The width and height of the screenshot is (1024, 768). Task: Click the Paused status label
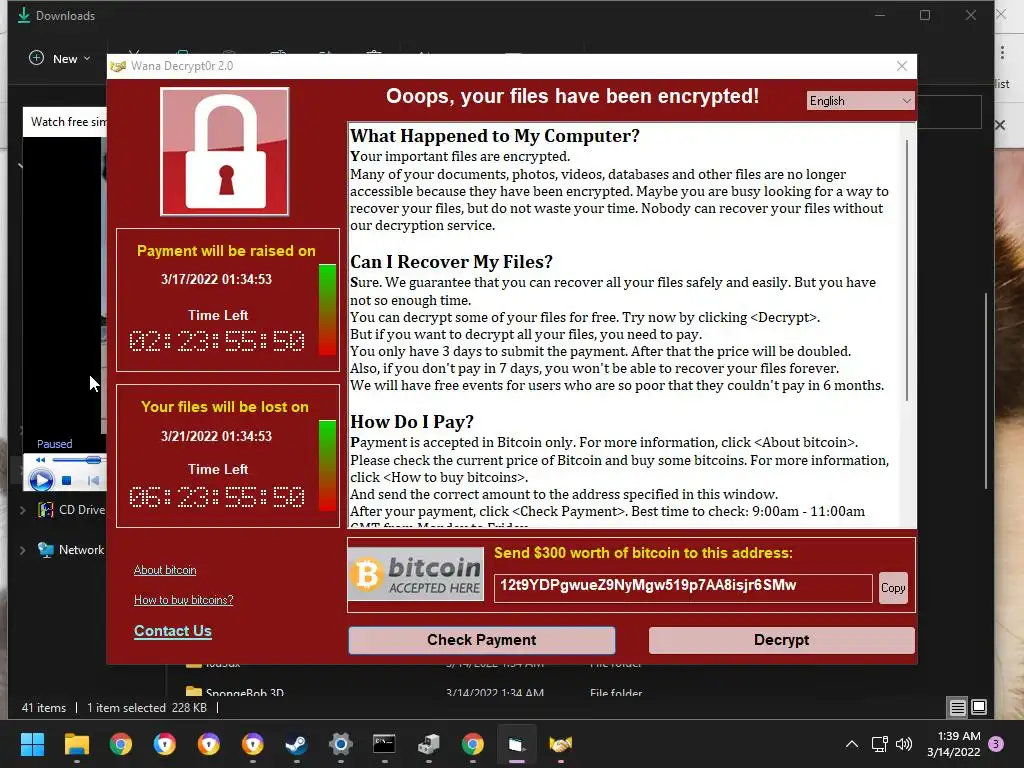54,444
